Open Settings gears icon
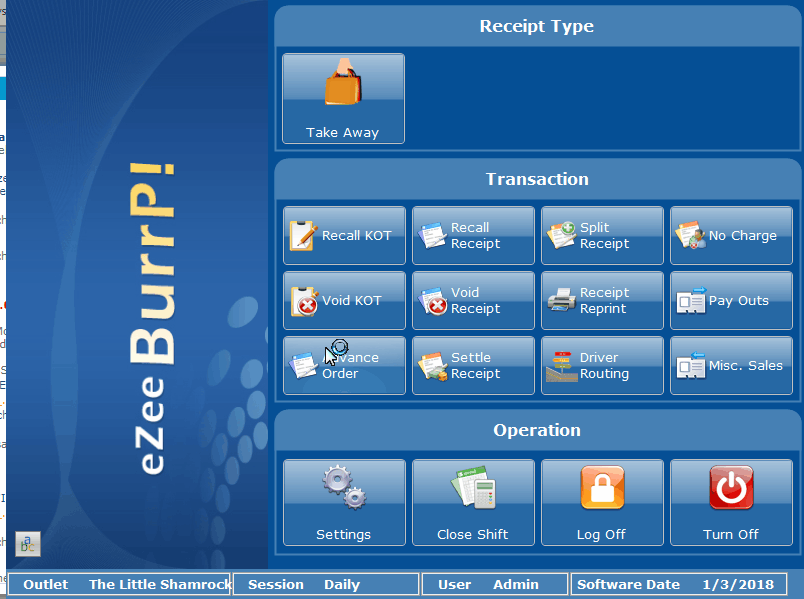 pos(343,489)
